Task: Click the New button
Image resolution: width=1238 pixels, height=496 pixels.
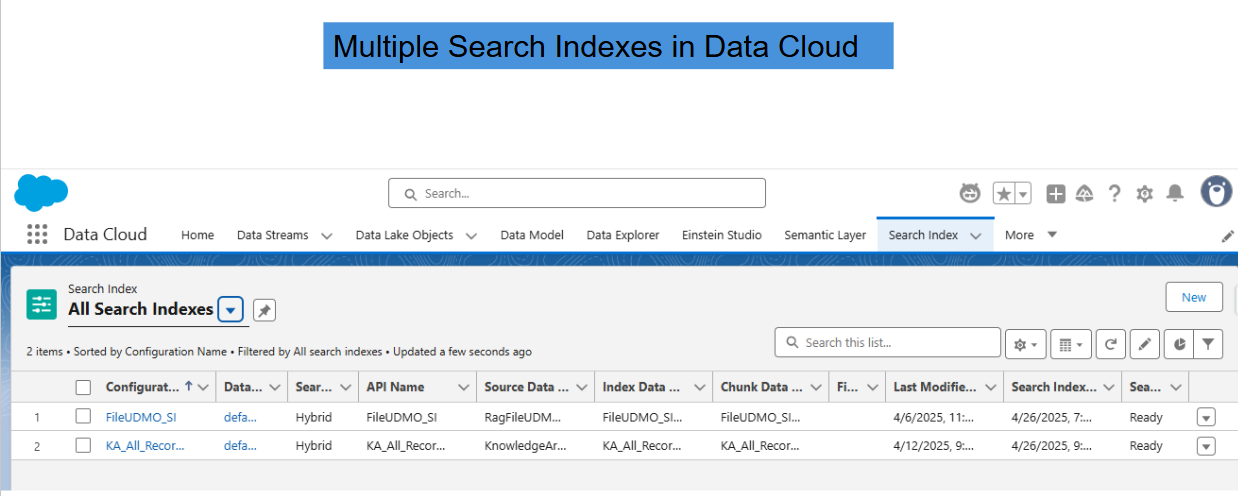Action: coord(1194,297)
